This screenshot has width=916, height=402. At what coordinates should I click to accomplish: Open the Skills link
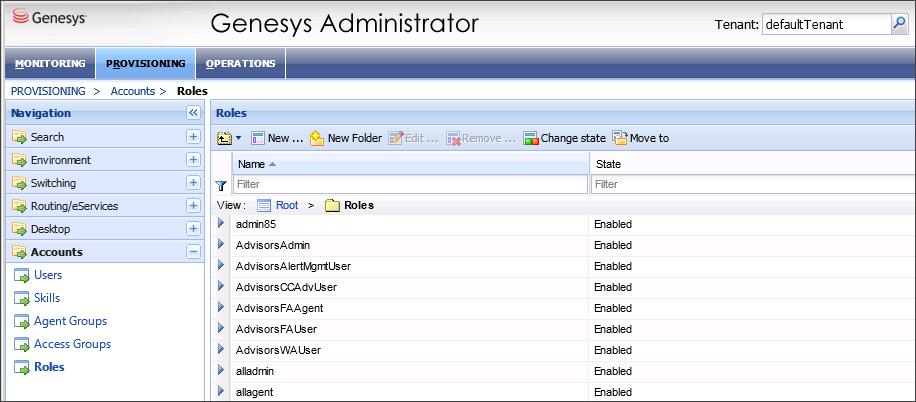coord(47,298)
